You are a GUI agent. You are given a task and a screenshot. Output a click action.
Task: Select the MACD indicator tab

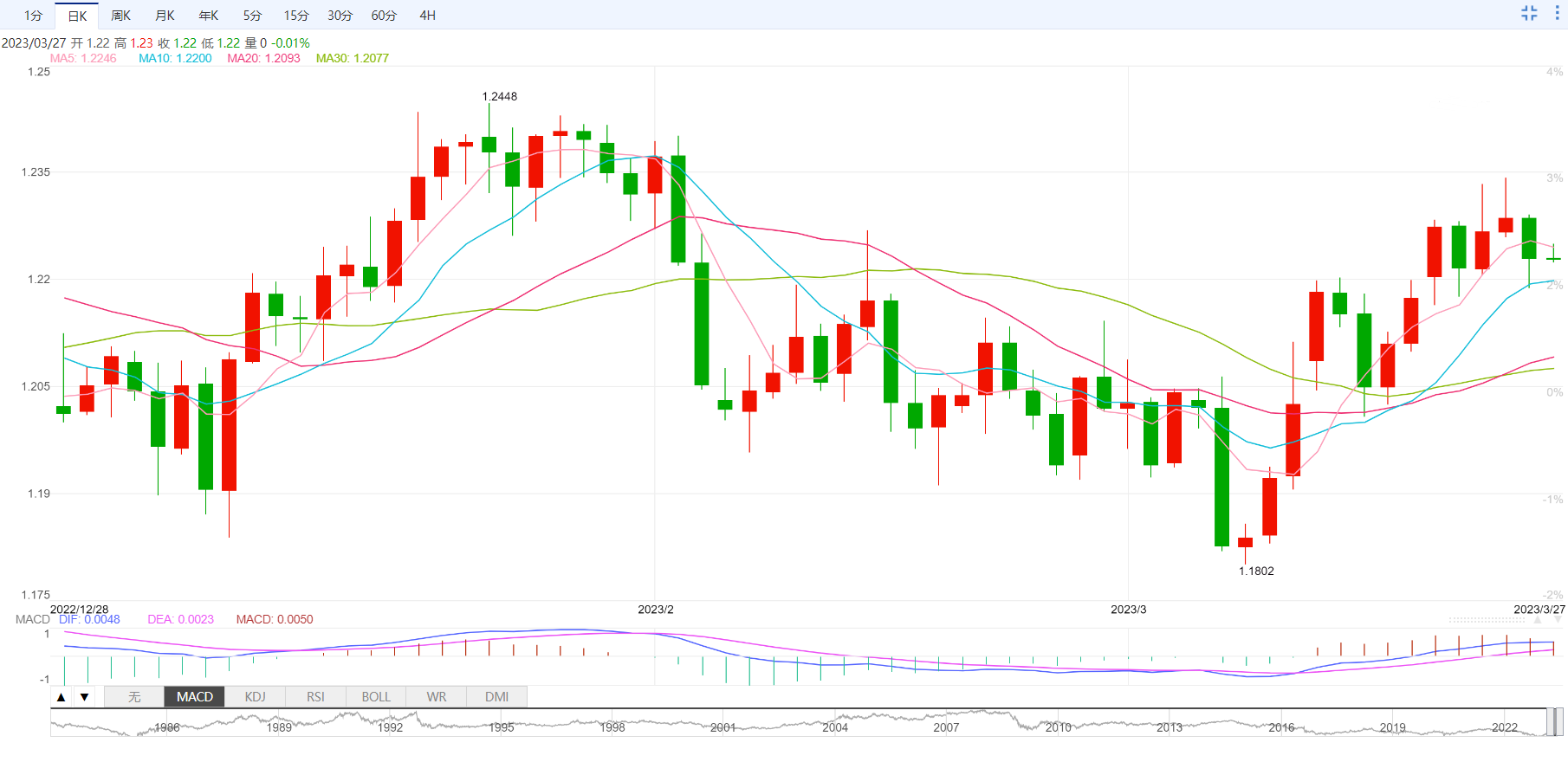pyautogui.click(x=195, y=697)
